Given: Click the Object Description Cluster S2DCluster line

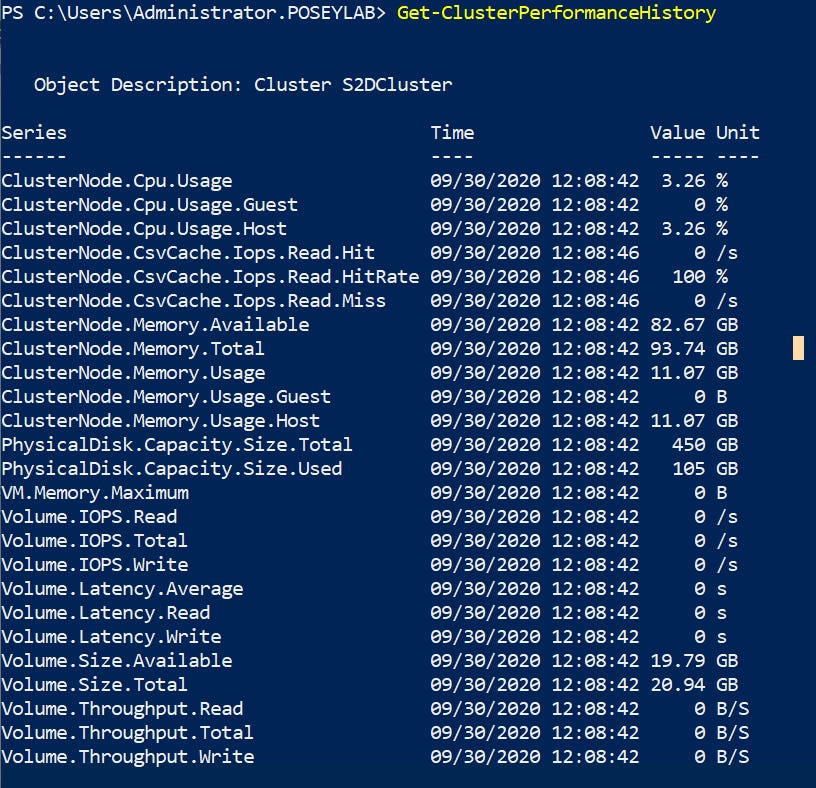Looking at the screenshot, I should click(243, 85).
